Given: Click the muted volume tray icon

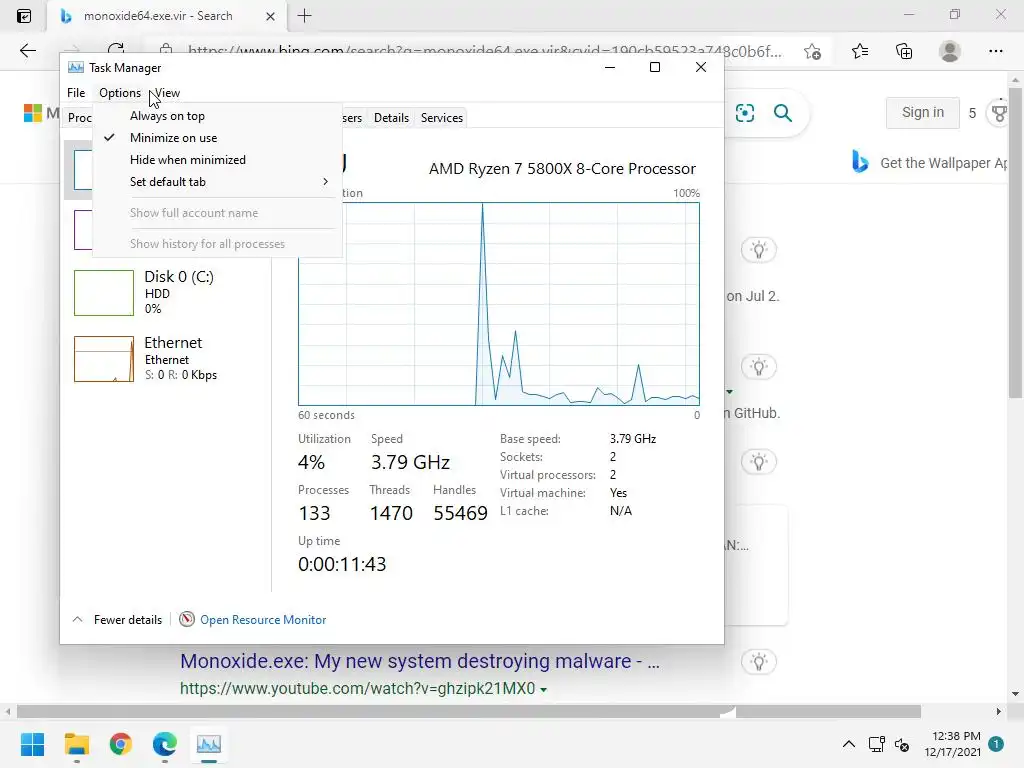Looking at the screenshot, I should [902, 744].
